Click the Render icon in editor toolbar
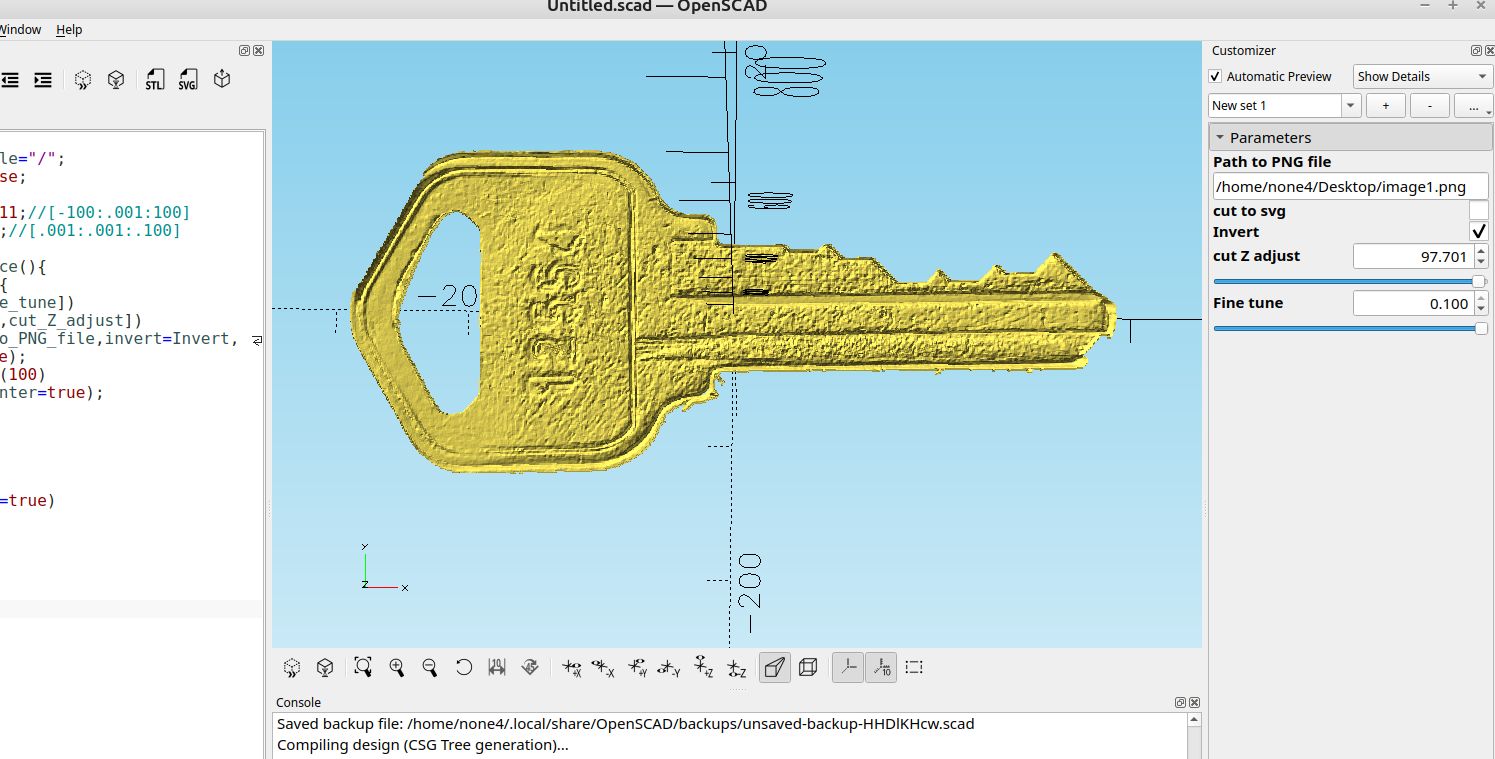Viewport: 1495px width, 759px height. [x=116, y=80]
